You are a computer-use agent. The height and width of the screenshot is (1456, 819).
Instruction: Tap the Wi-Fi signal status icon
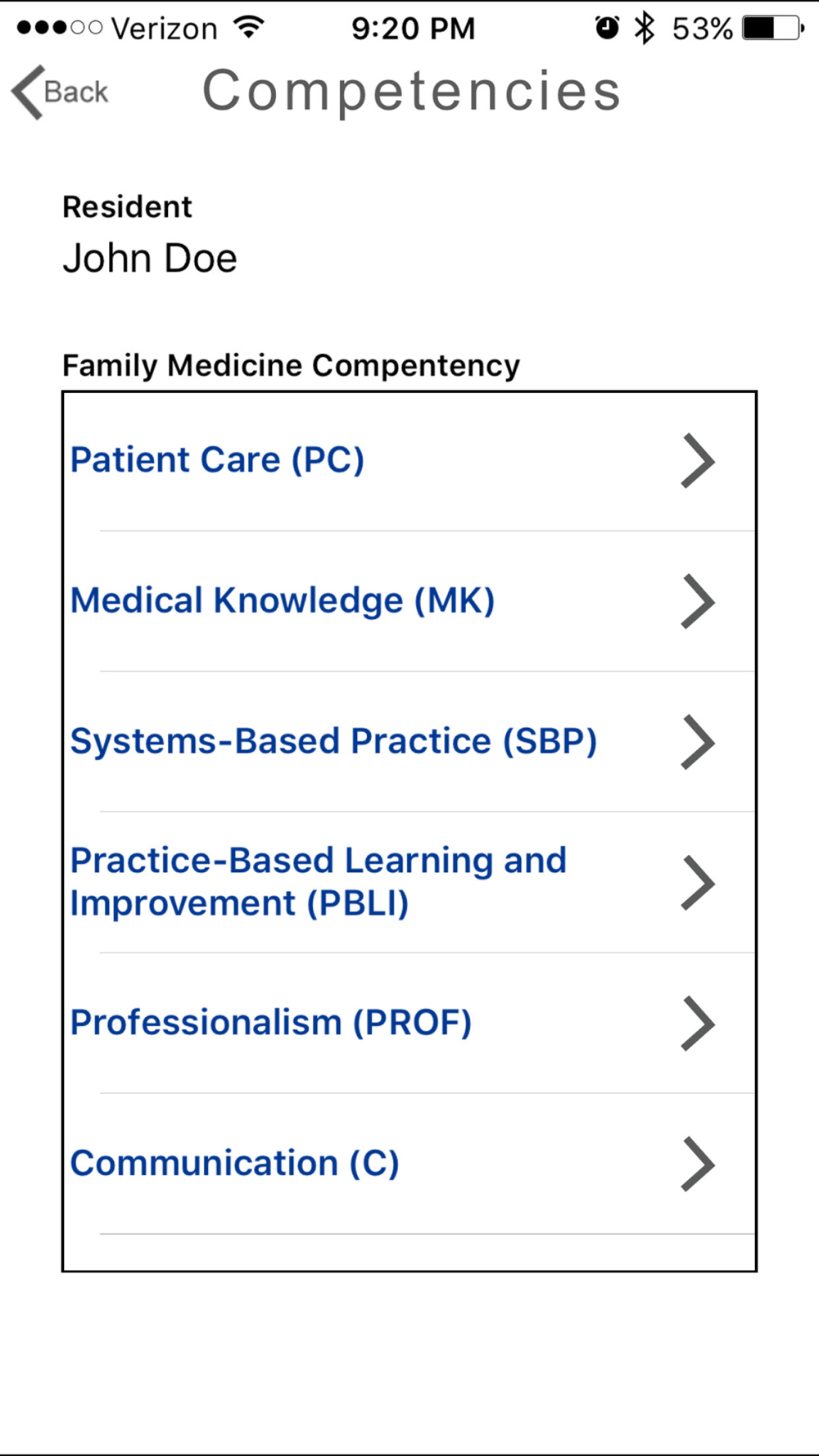click(x=249, y=28)
